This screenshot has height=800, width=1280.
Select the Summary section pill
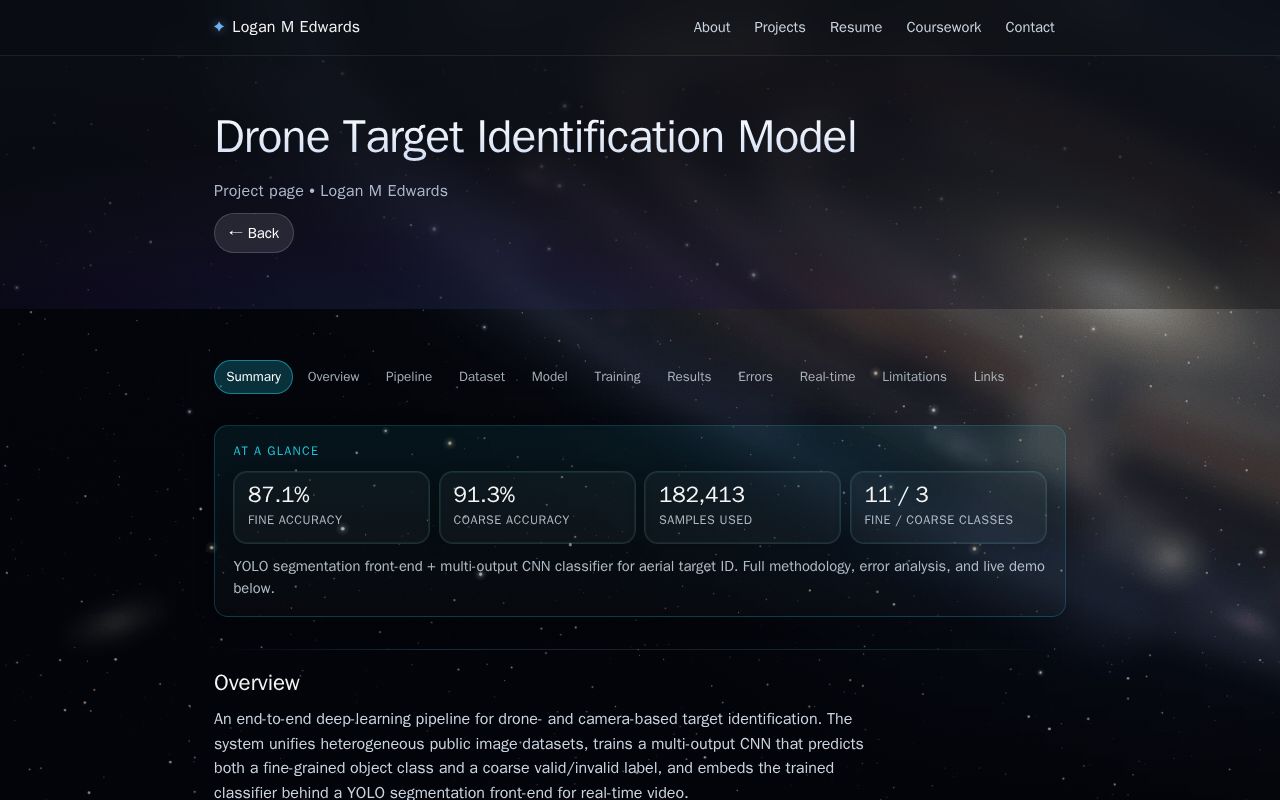point(253,377)
